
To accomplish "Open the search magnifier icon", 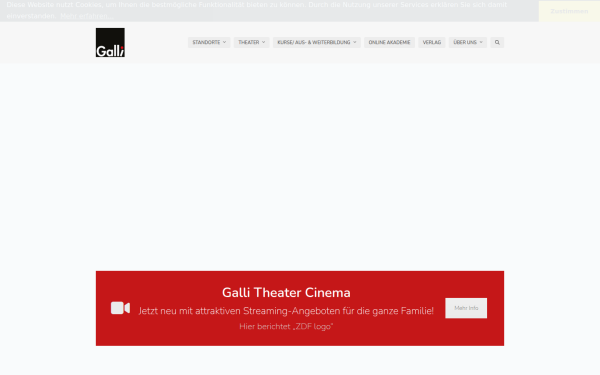I will point(497,42).
